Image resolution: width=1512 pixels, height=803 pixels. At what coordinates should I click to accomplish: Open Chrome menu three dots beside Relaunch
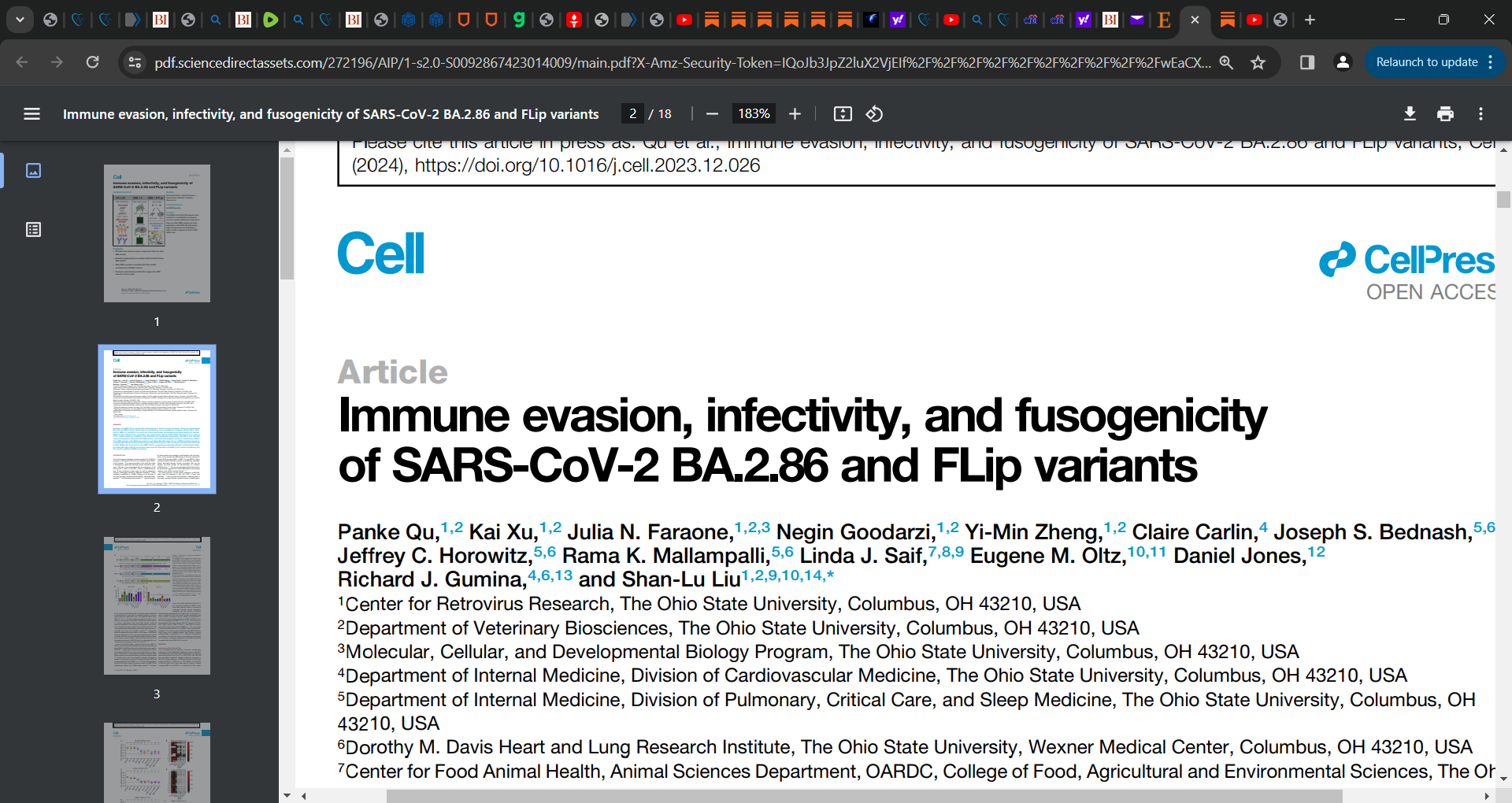[x=1491, y=62]
